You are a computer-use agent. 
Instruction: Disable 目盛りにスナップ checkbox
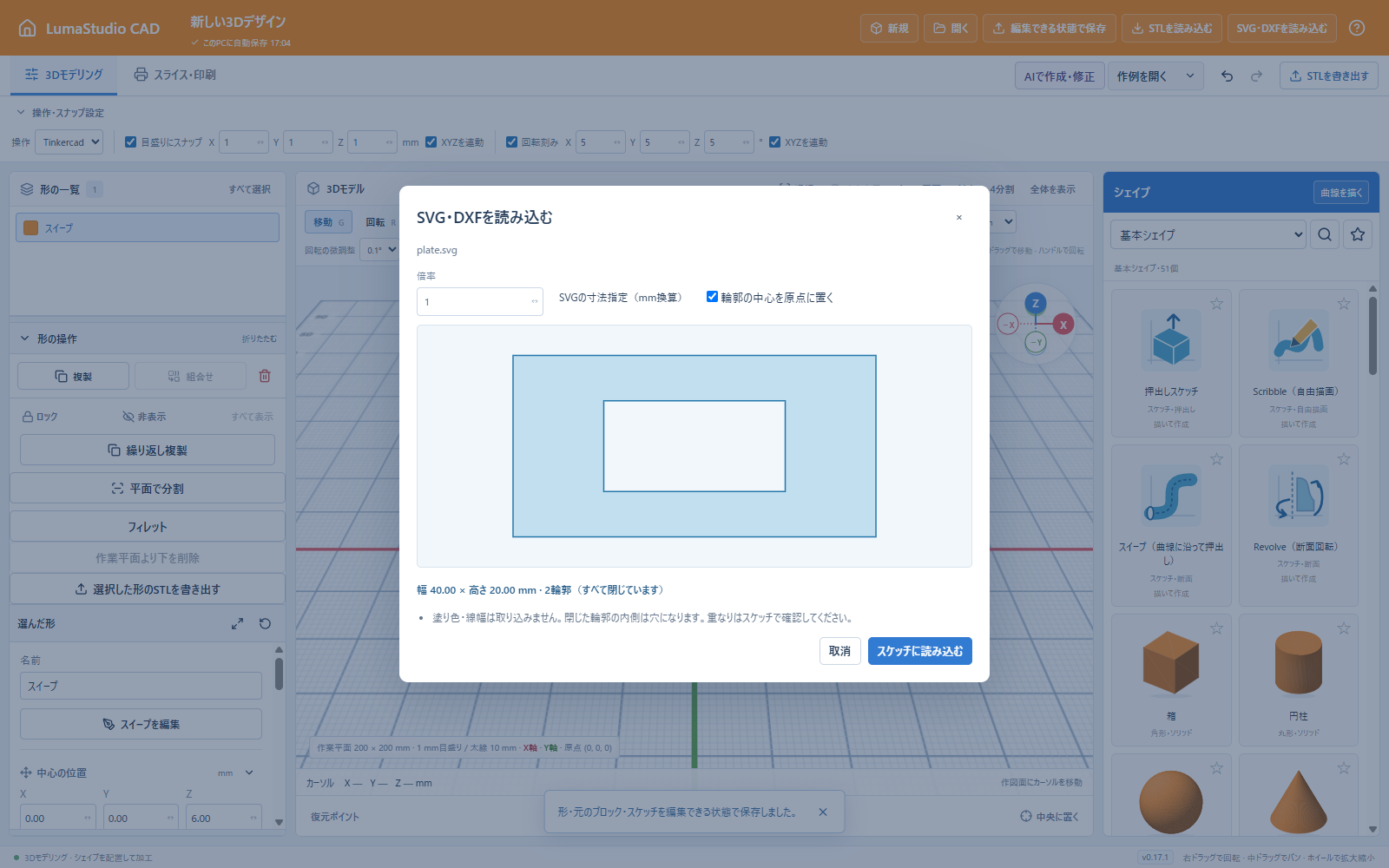tap(130, 142)
